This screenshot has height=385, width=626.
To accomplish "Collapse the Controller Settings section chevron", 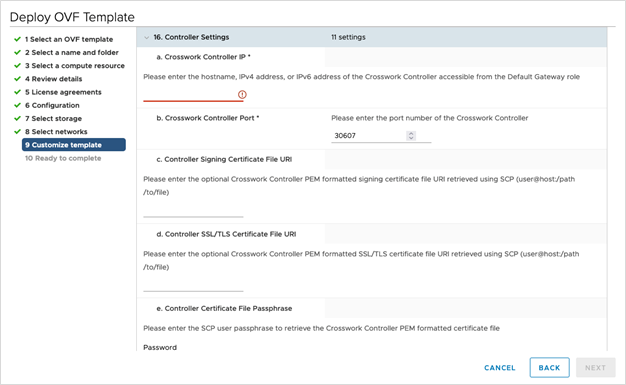I will pyautogui.click(x=147, y=38).
